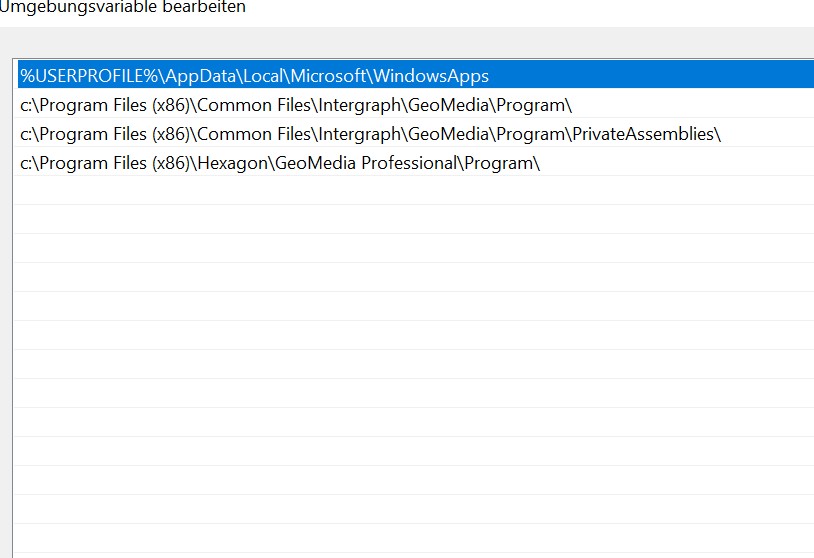Select the %USERPROFILE% WindowsApps path entry
Screen dimensions: 814x558
(x=255, y=76)
